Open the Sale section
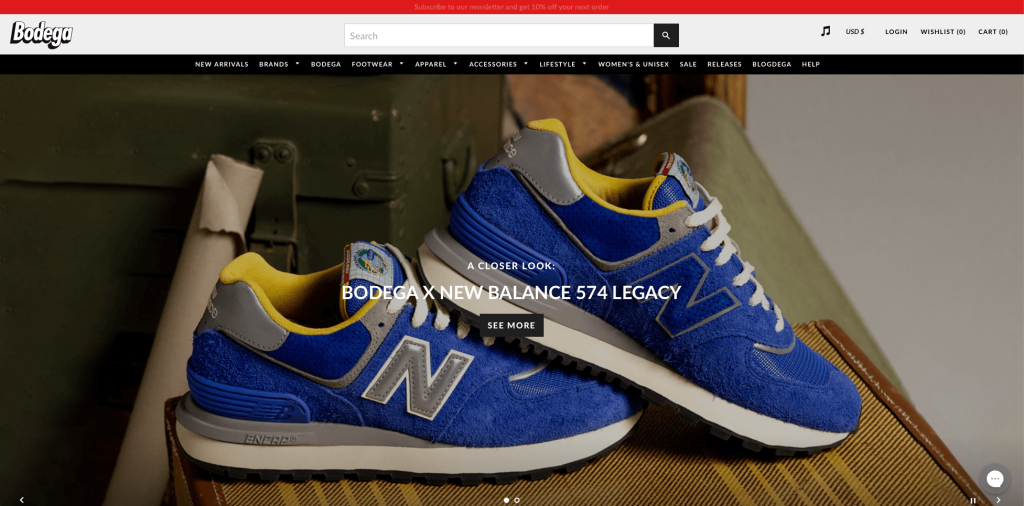1024x506 pixels. tap(688, 64)
